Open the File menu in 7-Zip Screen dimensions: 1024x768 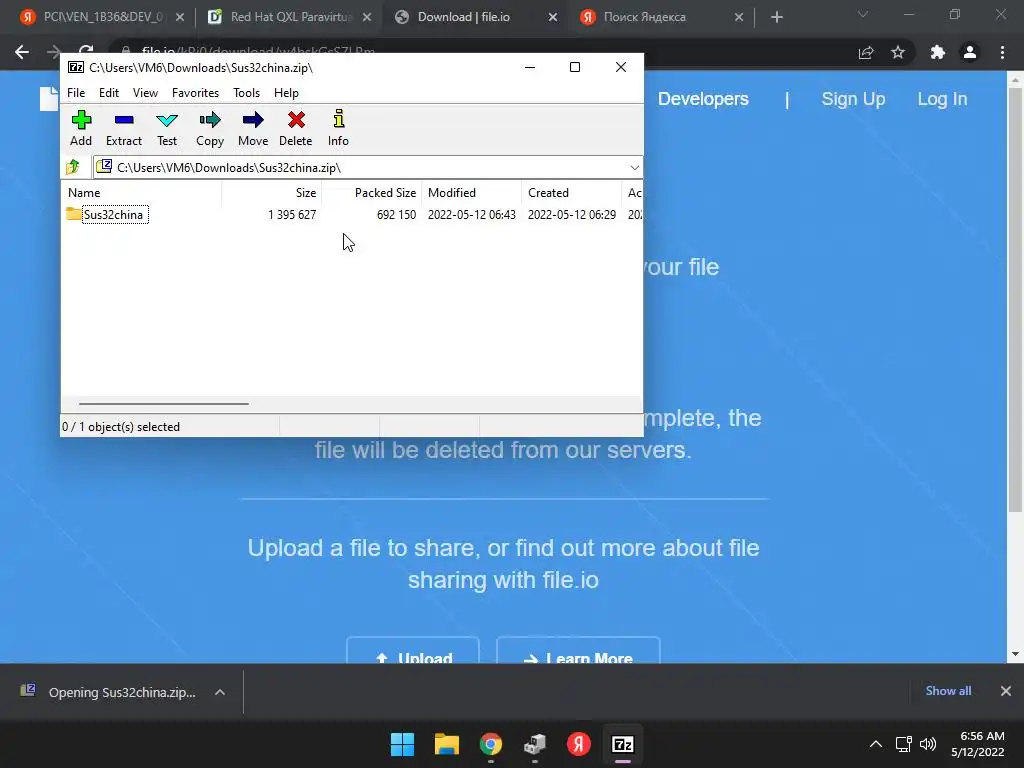pos(76,93)
